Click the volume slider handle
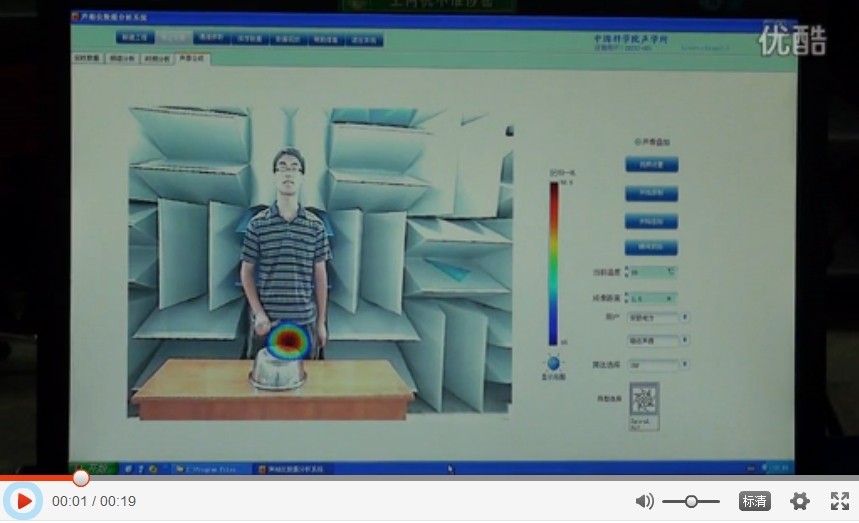 [x=691, y=501]
